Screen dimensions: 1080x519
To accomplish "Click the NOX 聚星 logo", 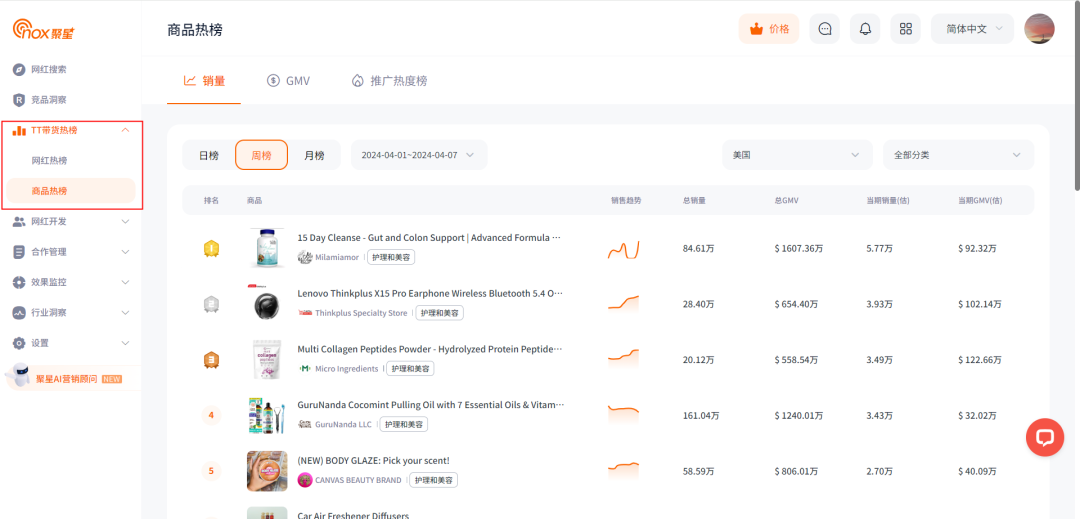I will tap(43, 29).
